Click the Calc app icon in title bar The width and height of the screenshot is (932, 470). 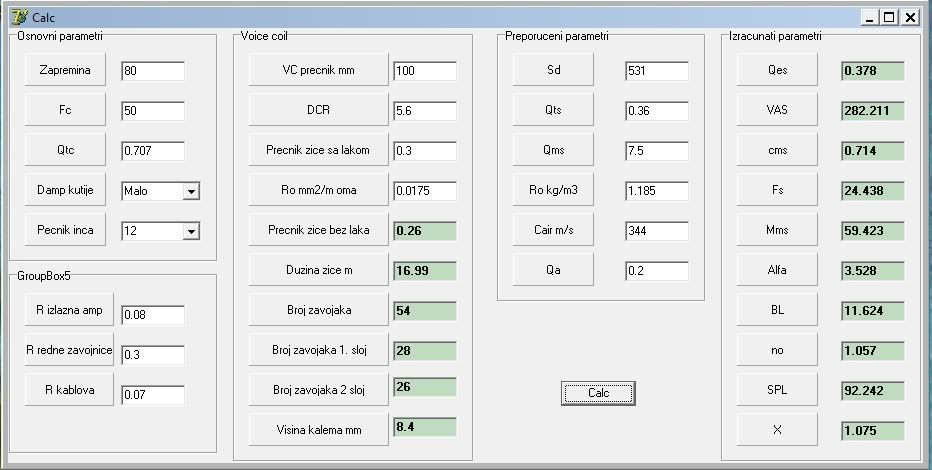(18, 17)
